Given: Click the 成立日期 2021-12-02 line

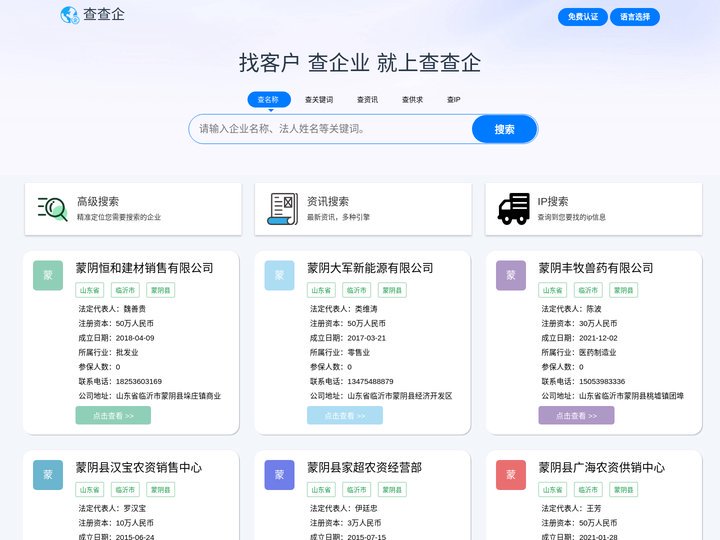Looking at the screenshot, I should pos(579,338).
